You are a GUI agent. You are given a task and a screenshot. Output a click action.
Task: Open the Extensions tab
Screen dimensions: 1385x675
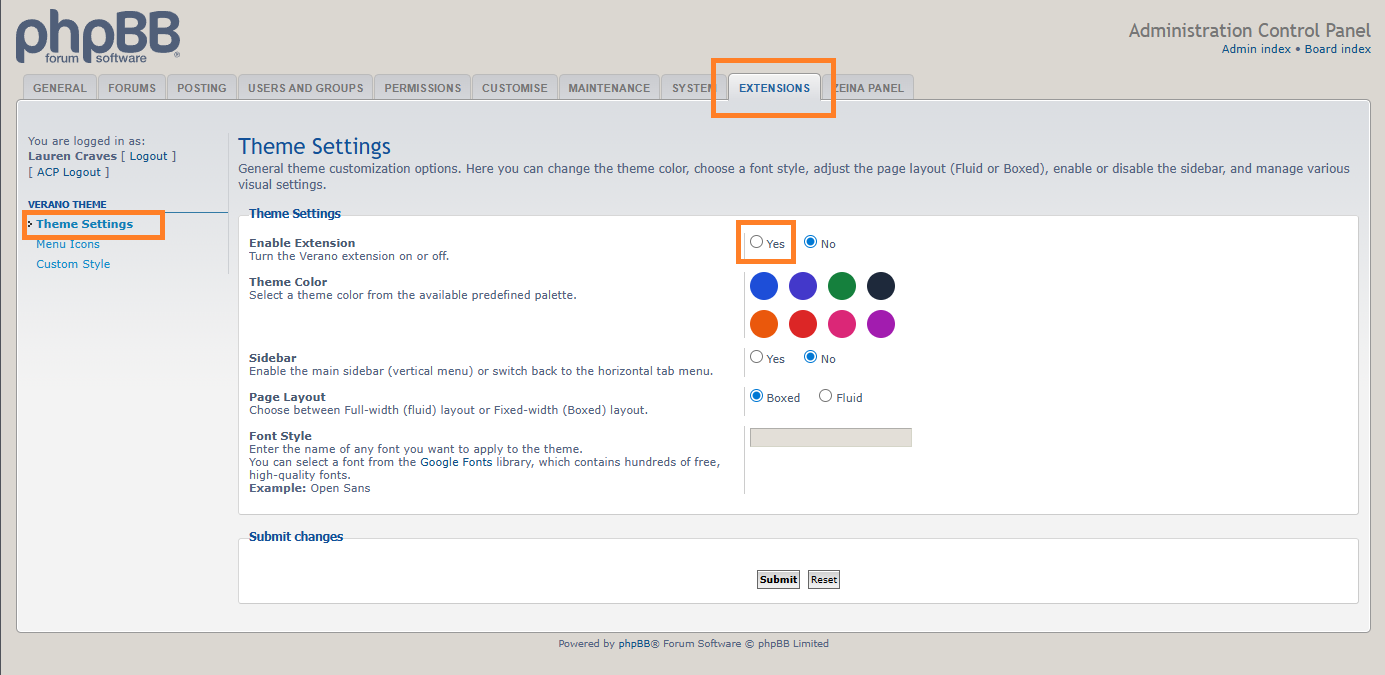(x=774, y=88)
